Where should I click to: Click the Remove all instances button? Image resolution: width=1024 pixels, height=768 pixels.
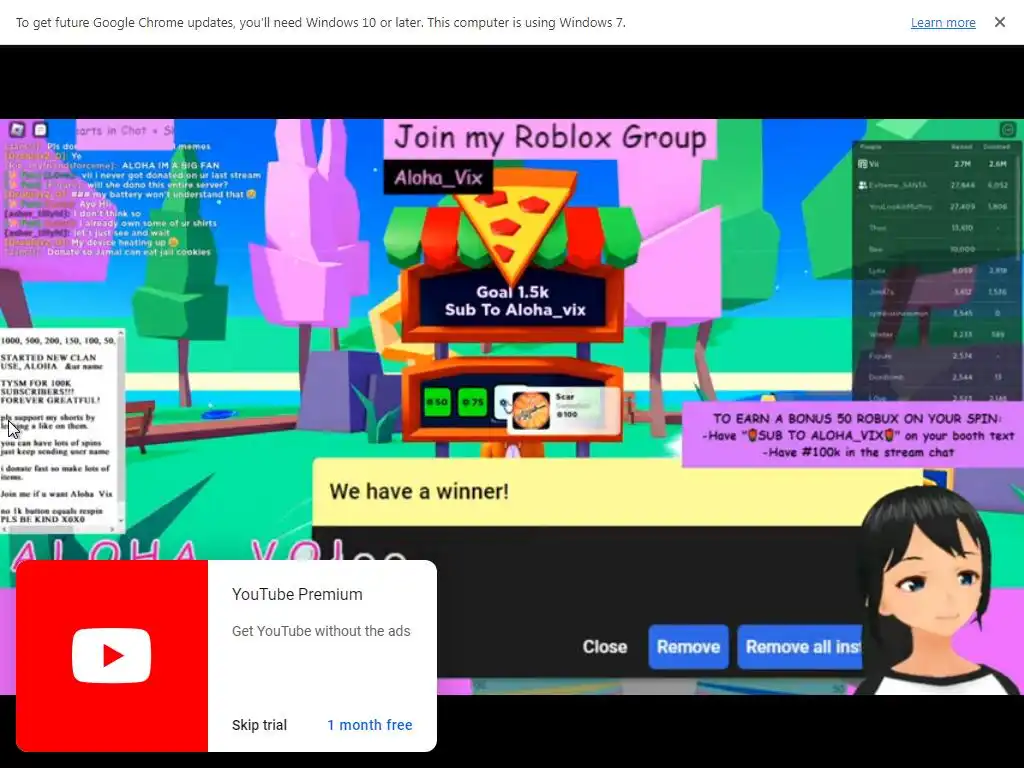point(801,647)
